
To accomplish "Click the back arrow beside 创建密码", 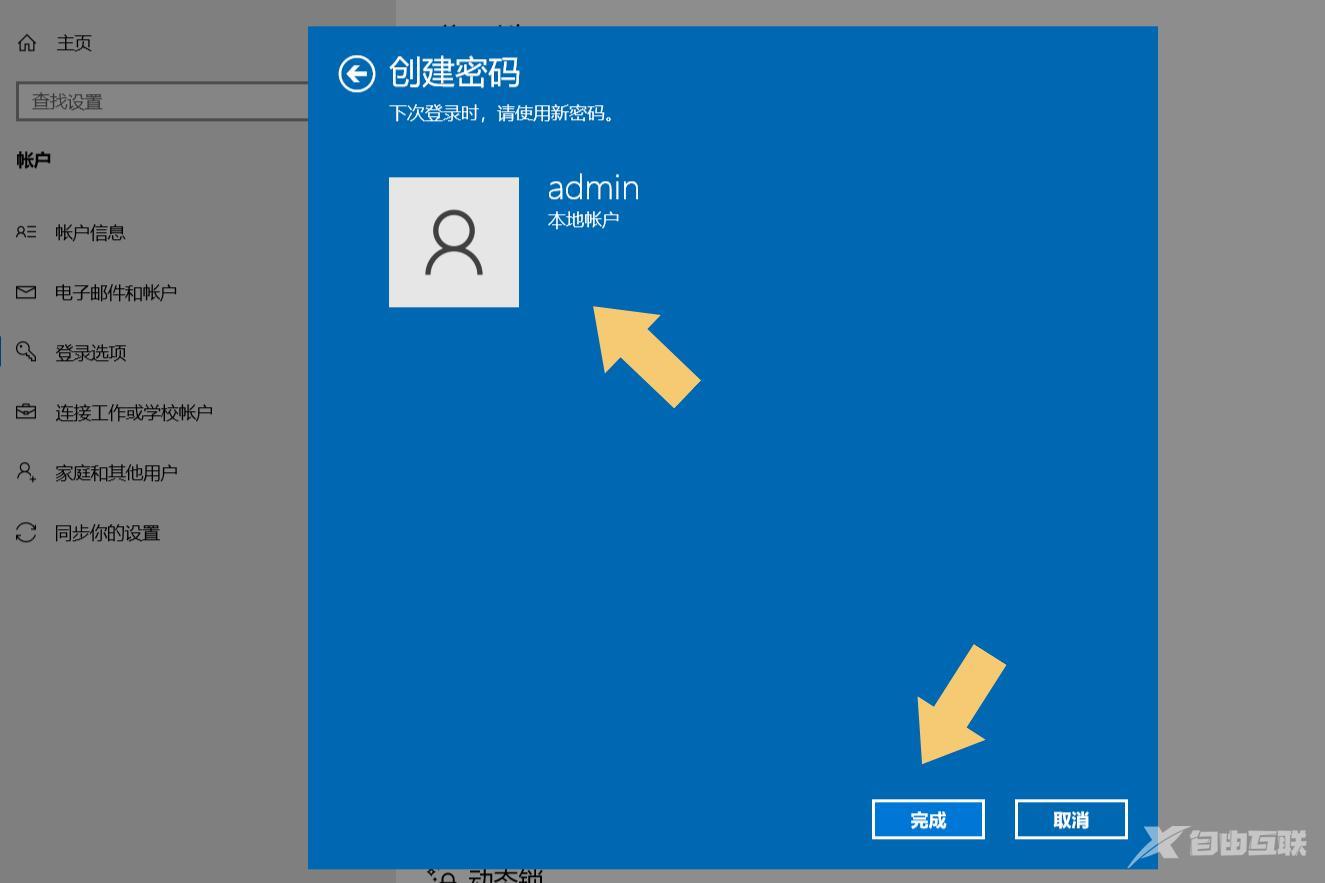I will tap(357, 74).
